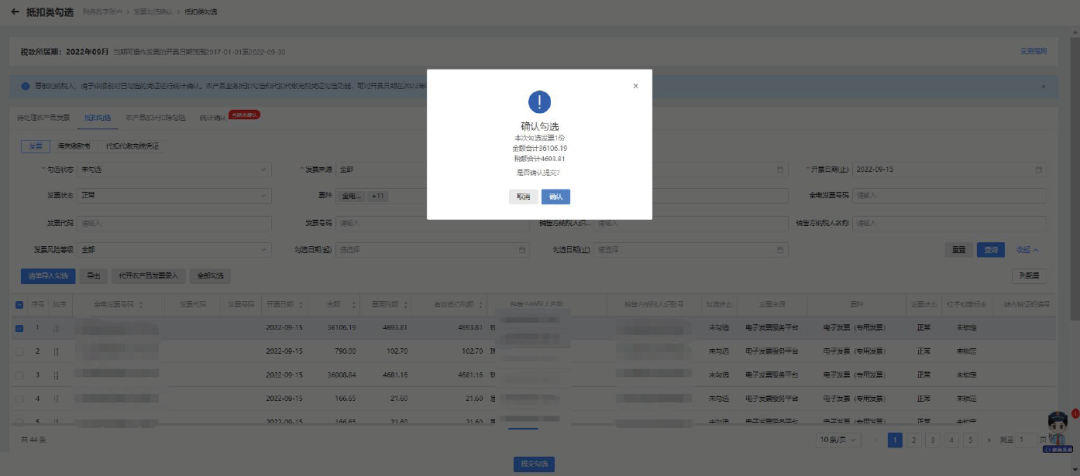Click the 发票代码 input field

(x=174, y=222)
